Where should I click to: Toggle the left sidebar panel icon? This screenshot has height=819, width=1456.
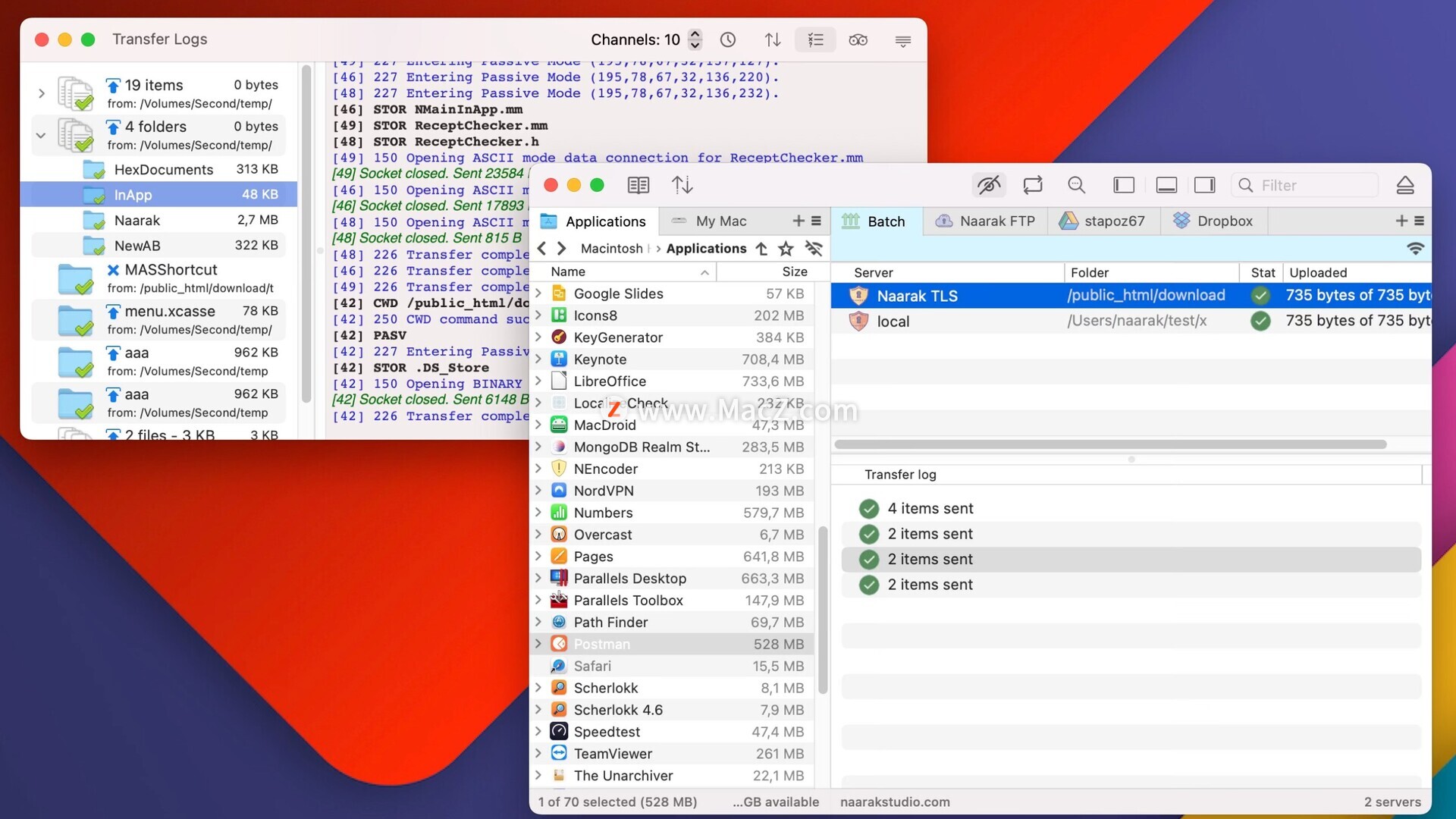point(1124,185)
